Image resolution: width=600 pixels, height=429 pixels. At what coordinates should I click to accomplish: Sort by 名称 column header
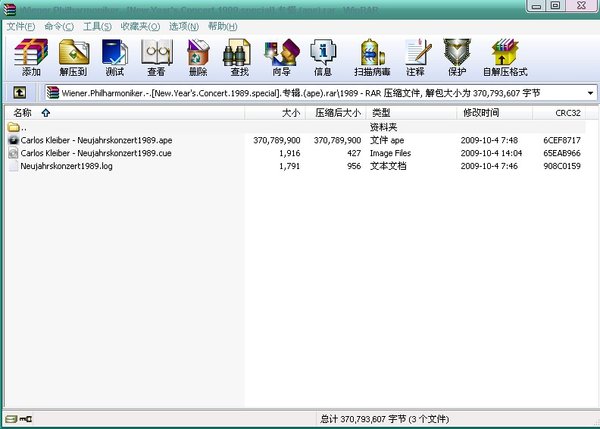click(x=125, y=113)
